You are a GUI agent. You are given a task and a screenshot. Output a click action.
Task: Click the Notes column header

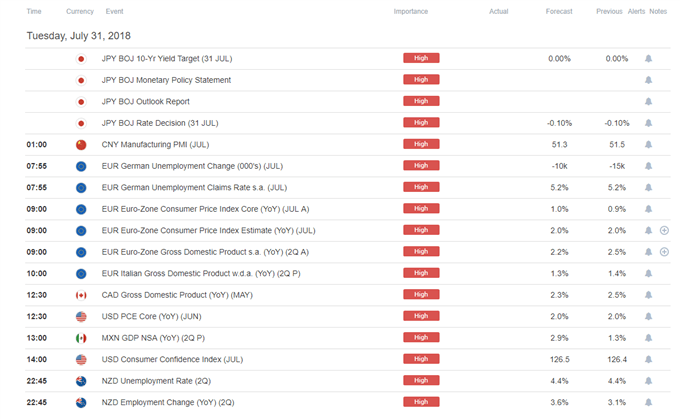[x=658, y=11]
